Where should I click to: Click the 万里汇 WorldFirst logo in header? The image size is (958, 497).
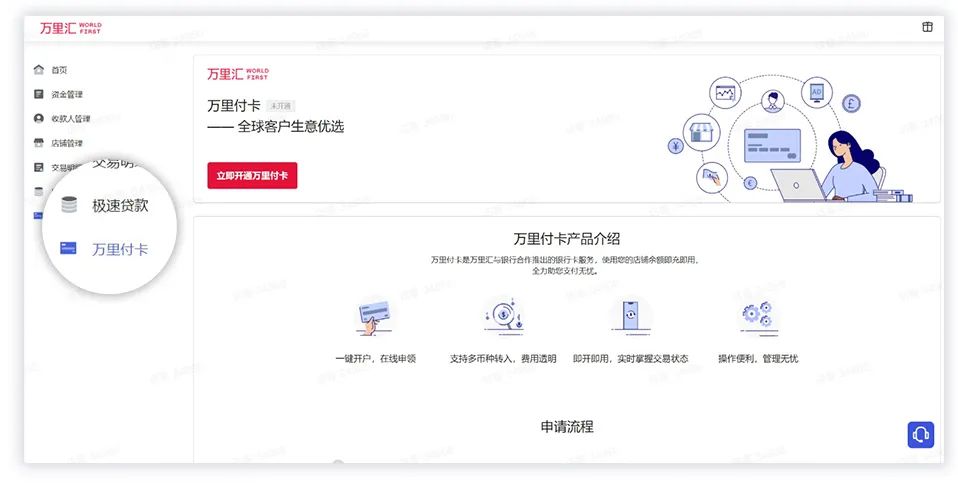(70, 28)
